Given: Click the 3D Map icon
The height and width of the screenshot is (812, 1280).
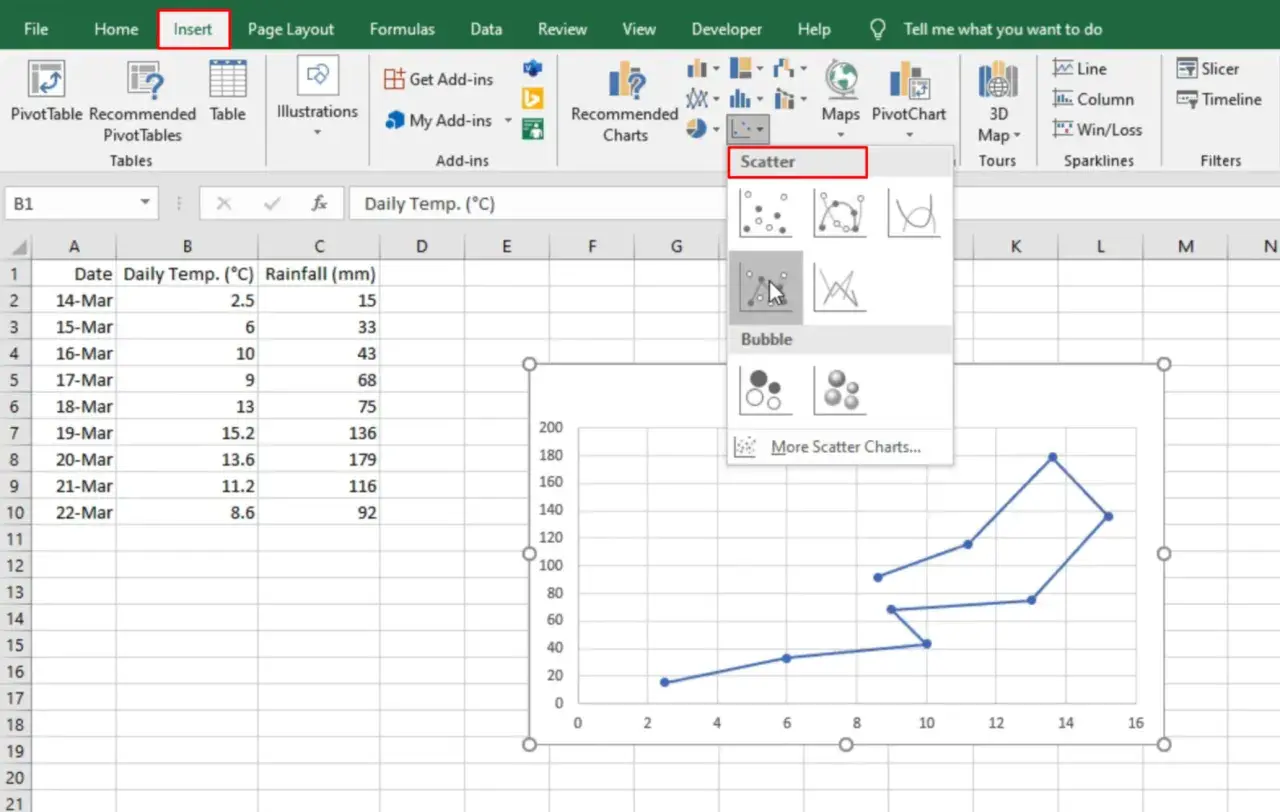Looking at the screenshot, I should [x=997, y=79].
